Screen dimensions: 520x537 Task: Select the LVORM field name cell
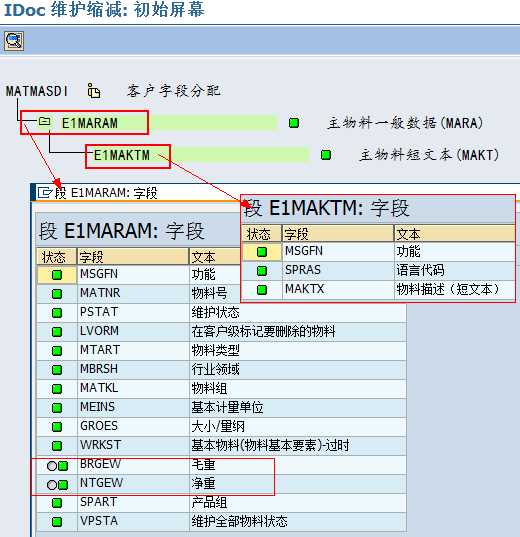tap(133, 331)
